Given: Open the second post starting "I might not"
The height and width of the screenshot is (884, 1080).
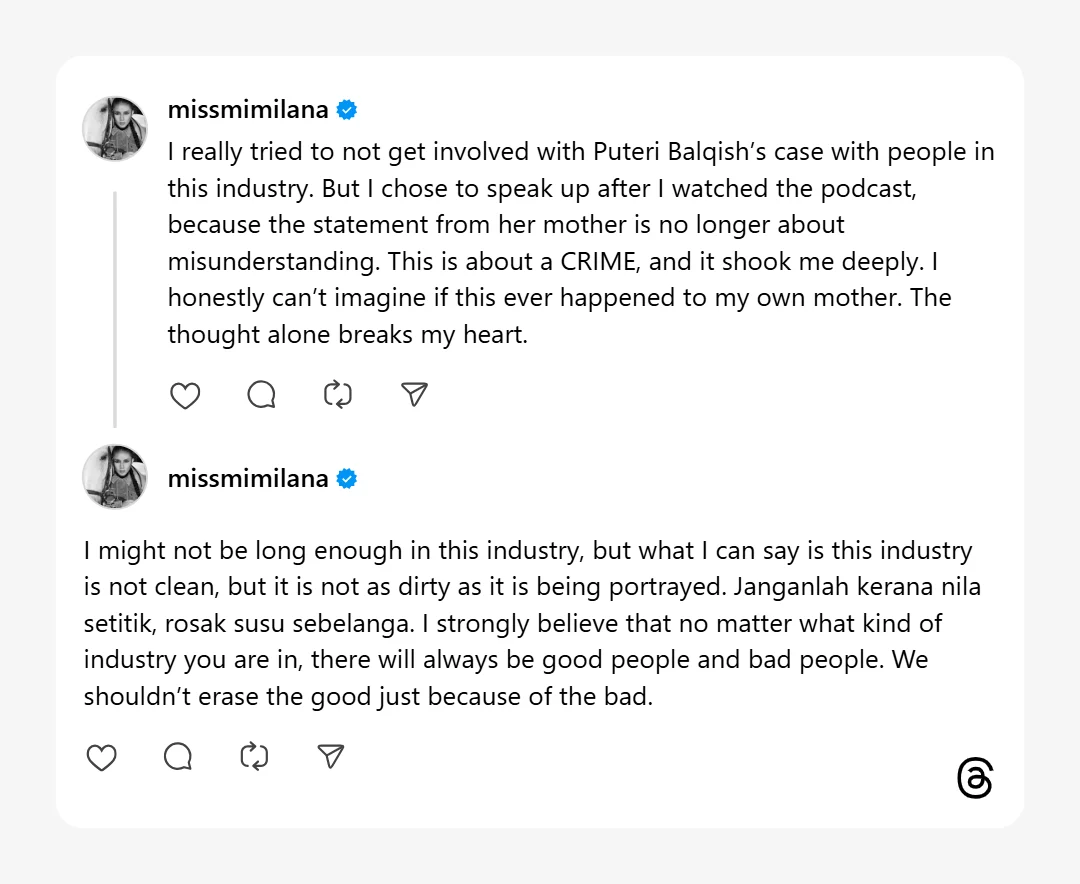Looking at the screenshot, I should click(x=528, y=623).
